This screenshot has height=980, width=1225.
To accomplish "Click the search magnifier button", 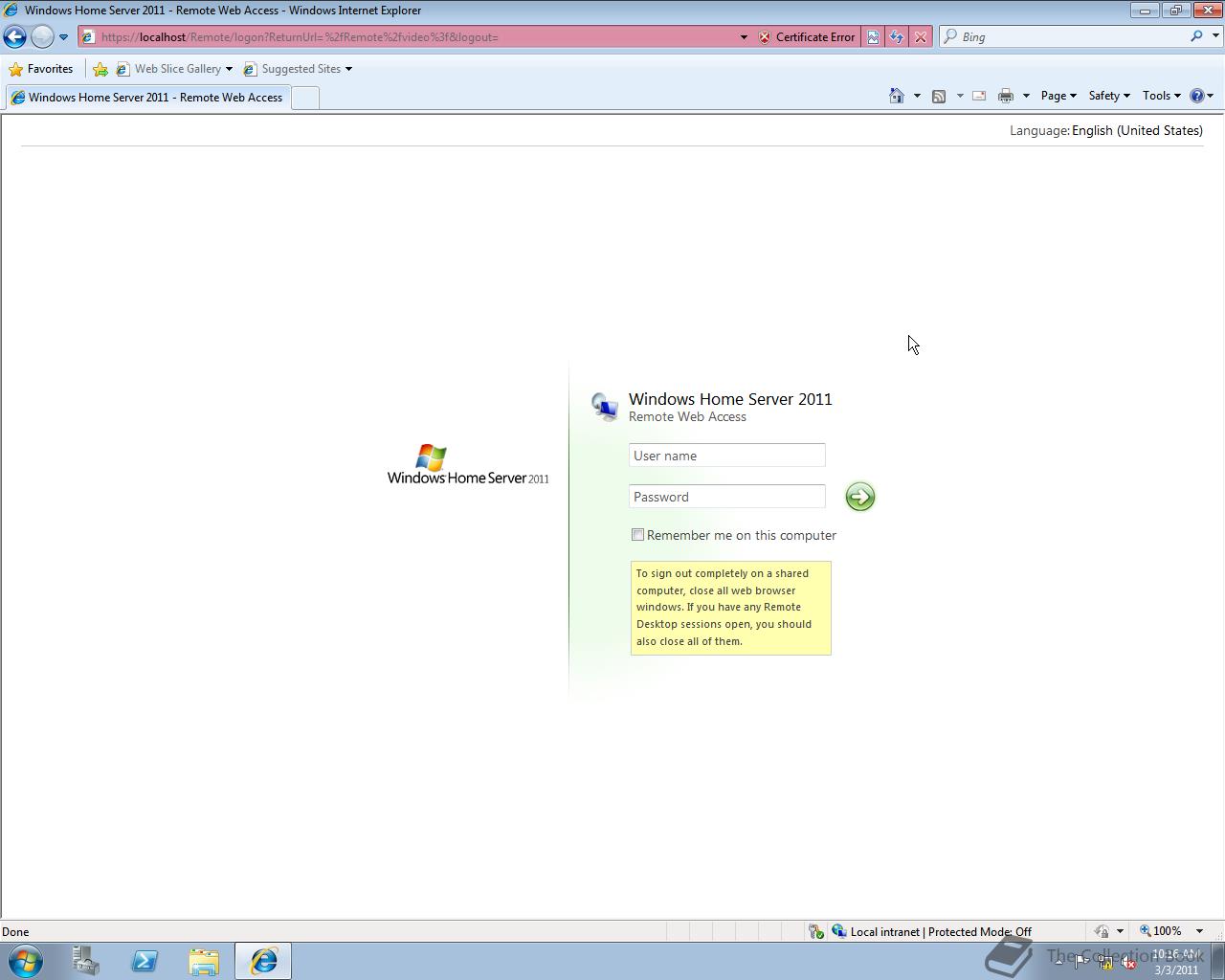I will pyautogui.click(x=1196, y=36).
